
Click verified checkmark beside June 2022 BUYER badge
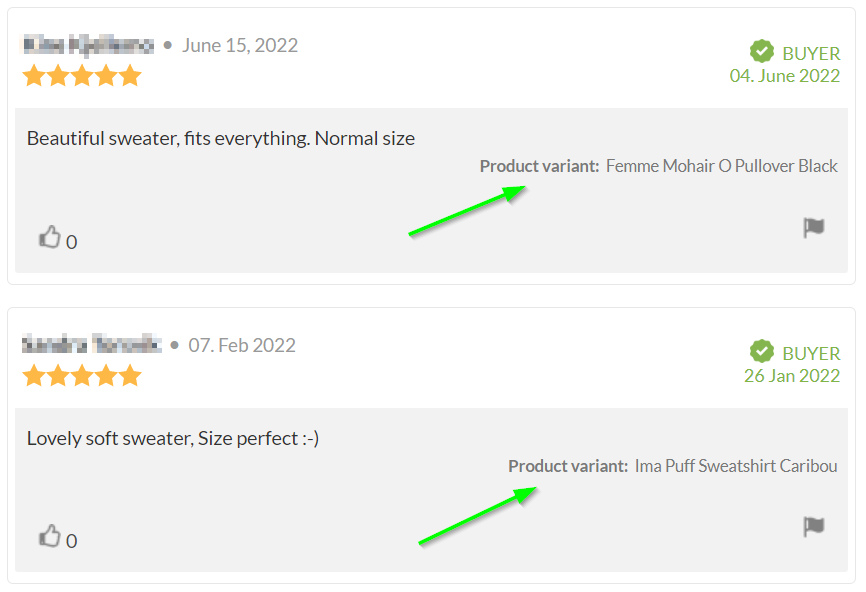pos(762,52)
